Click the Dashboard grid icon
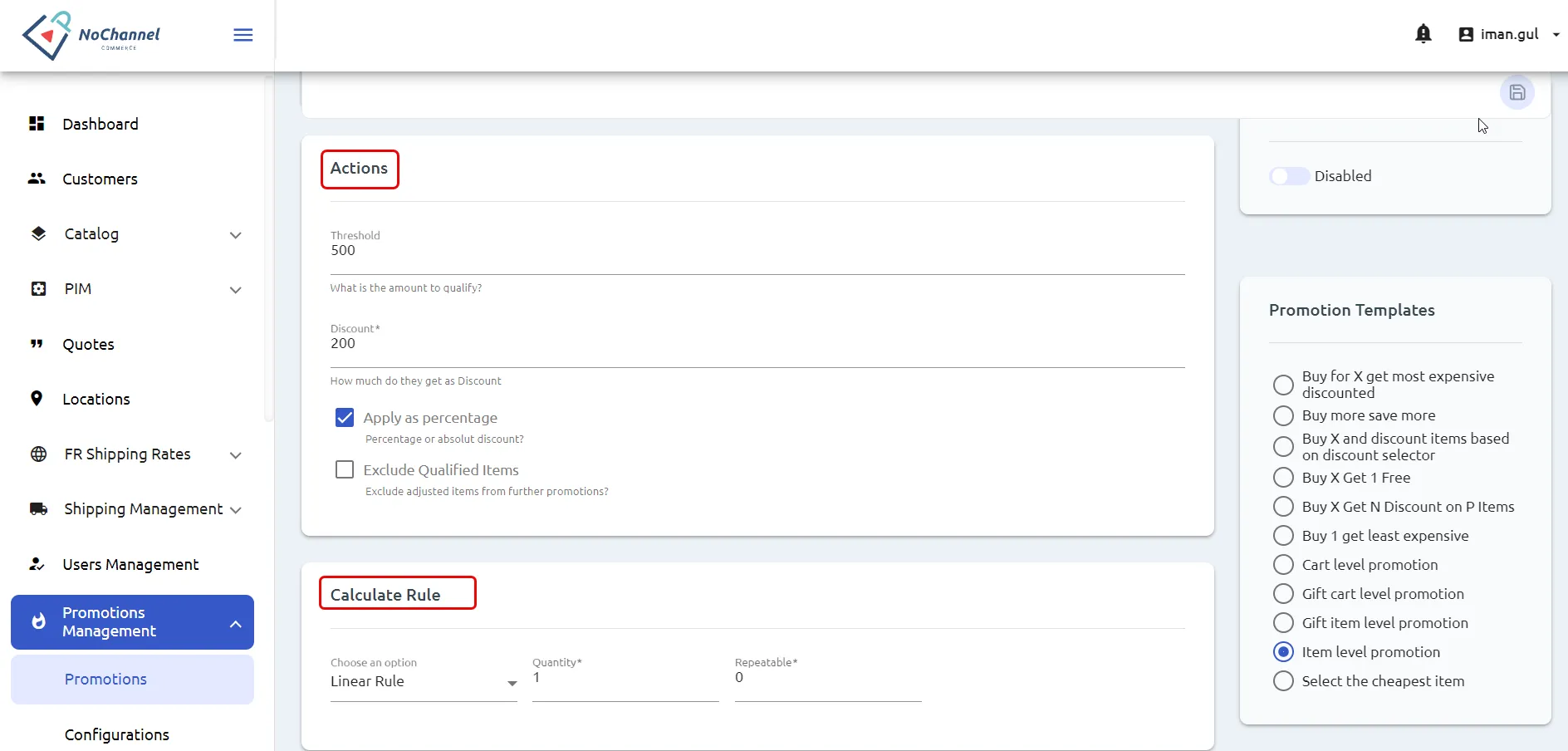This screenshot has width=1568, height=751. coord(37,124)
